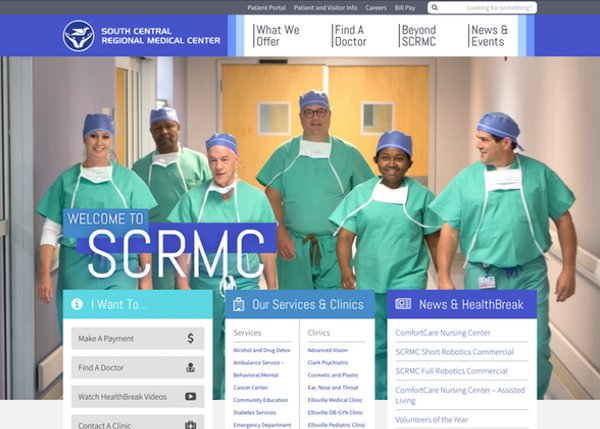
Task: Open Bill Pay in top bar
Action: pyautogui.click(x=405, y=8)
